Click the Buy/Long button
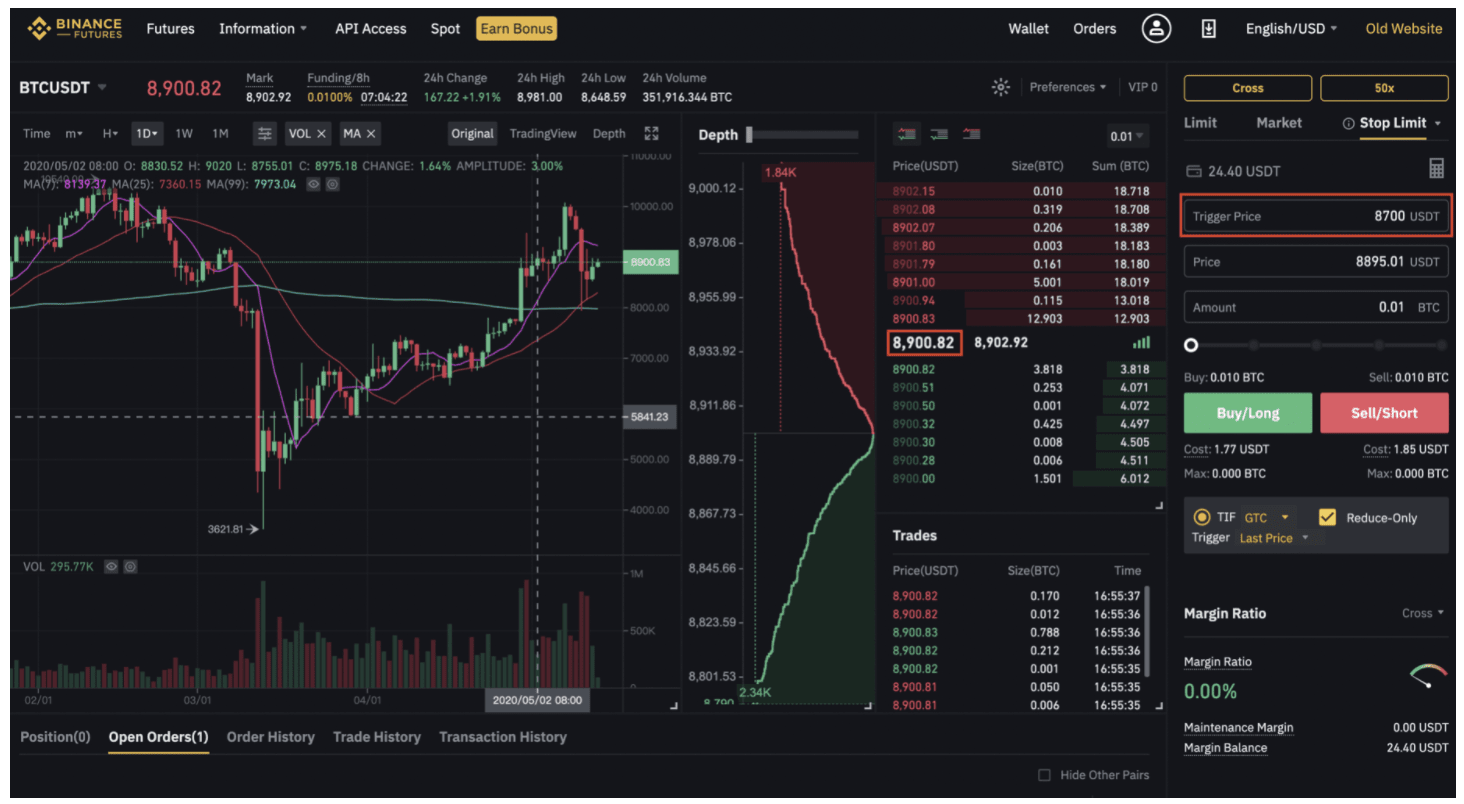 1248,413
